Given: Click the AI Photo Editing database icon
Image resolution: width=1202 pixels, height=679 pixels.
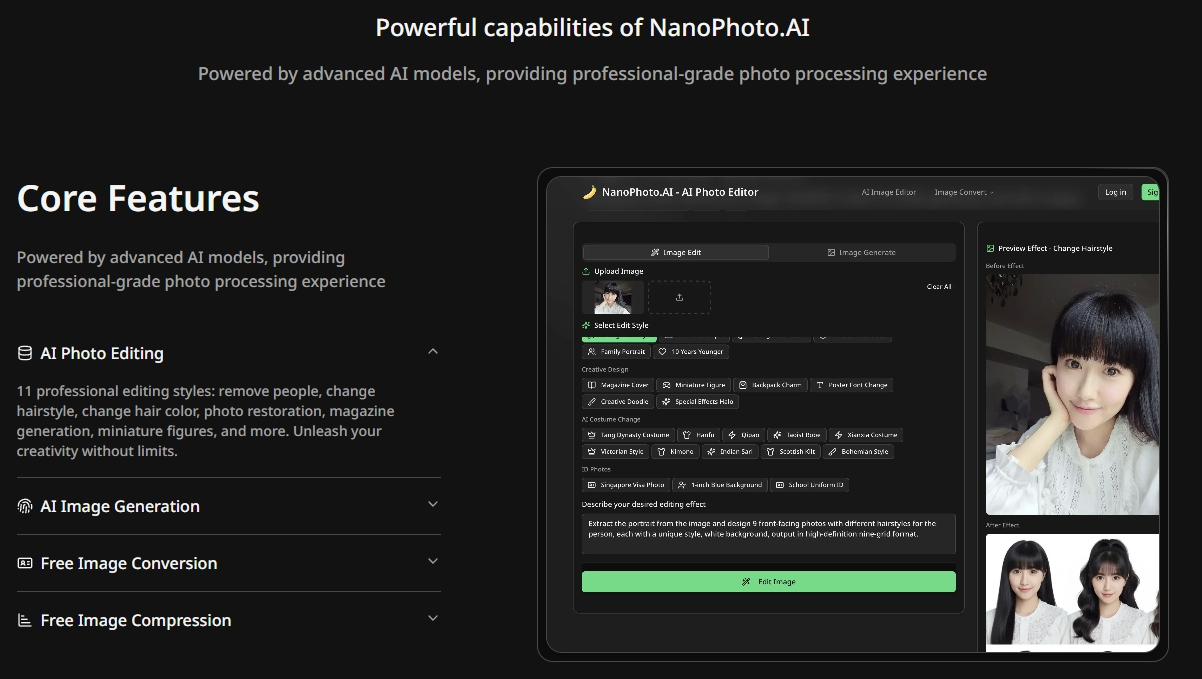Looking at the screenshot, I should pyautogui.click(x=25, y=353).
